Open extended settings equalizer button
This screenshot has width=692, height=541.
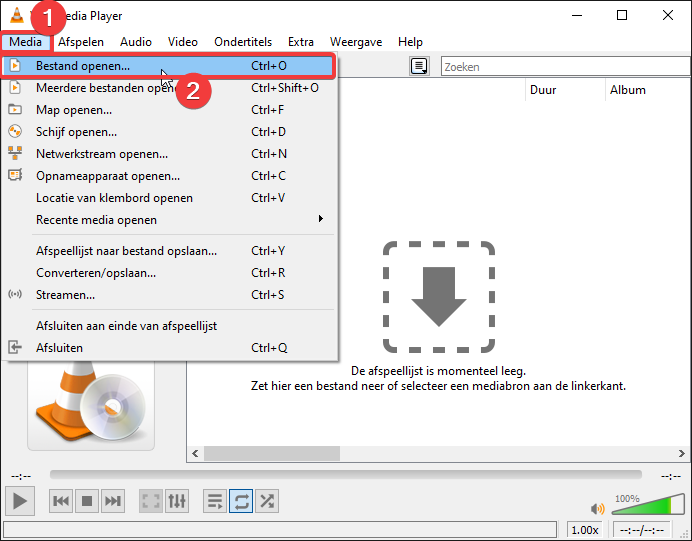177,501
